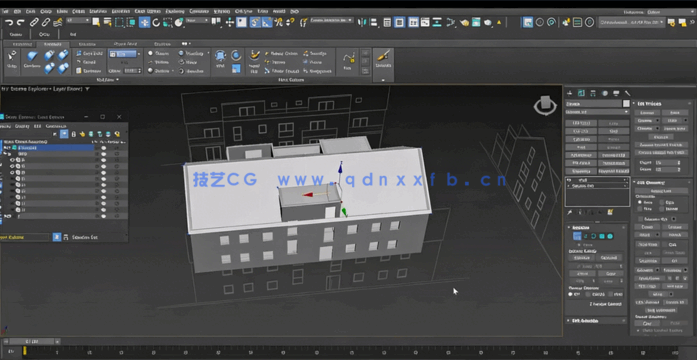Activate the Unlink Selection tool
Viewport: 697px width, 360px height.
click(46, 22)
